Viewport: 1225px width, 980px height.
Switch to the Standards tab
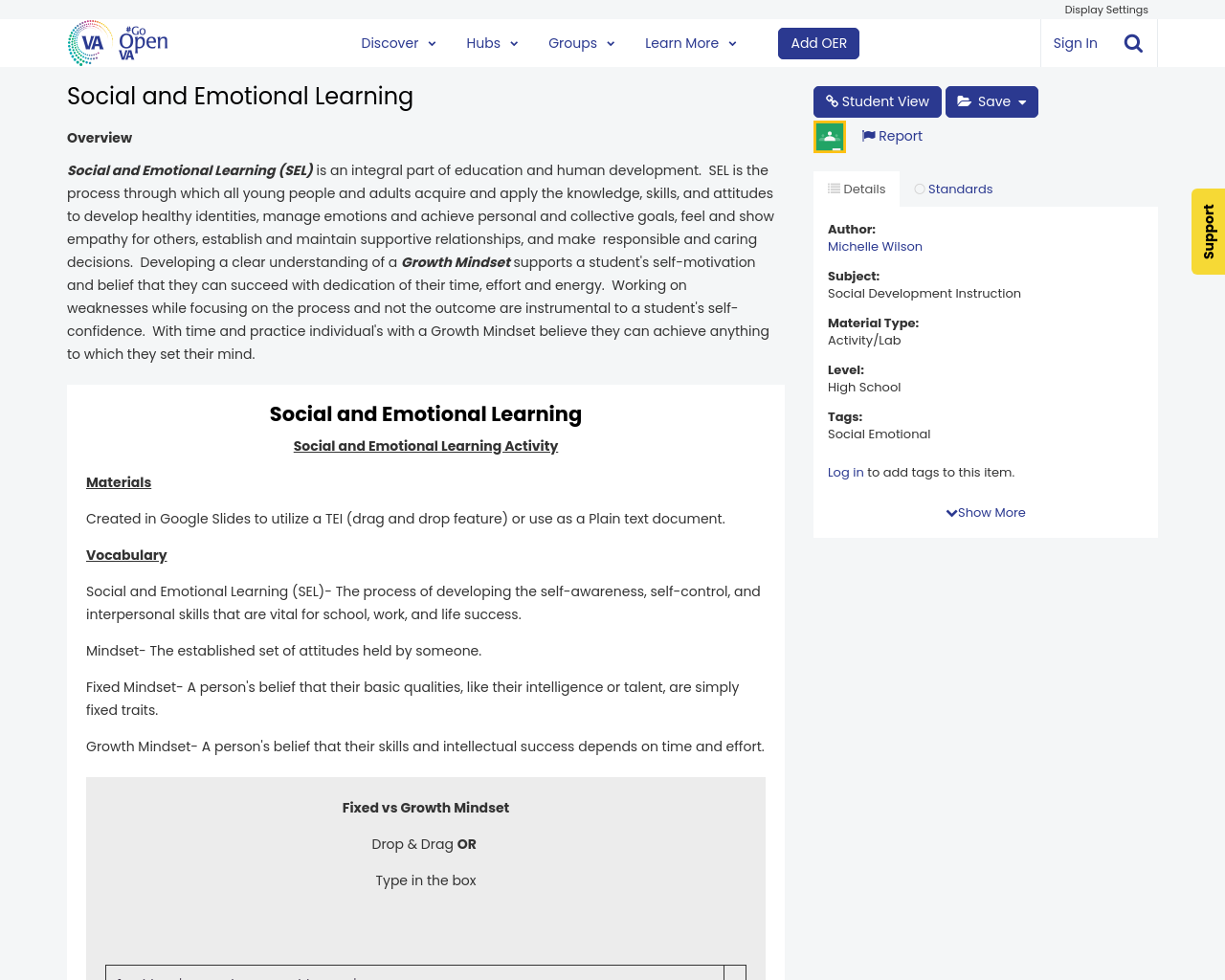[954, 188]
